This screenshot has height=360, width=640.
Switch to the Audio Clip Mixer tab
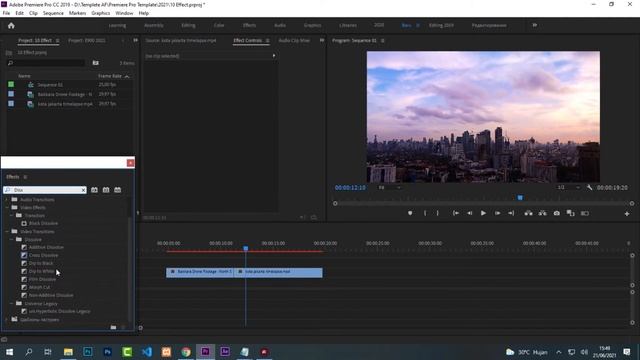[294, 40]
